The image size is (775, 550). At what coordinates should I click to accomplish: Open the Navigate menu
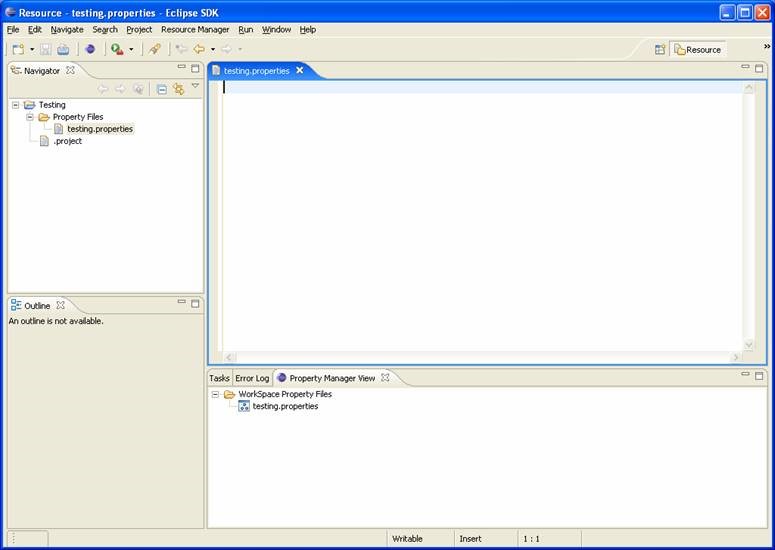coord(67,30)
